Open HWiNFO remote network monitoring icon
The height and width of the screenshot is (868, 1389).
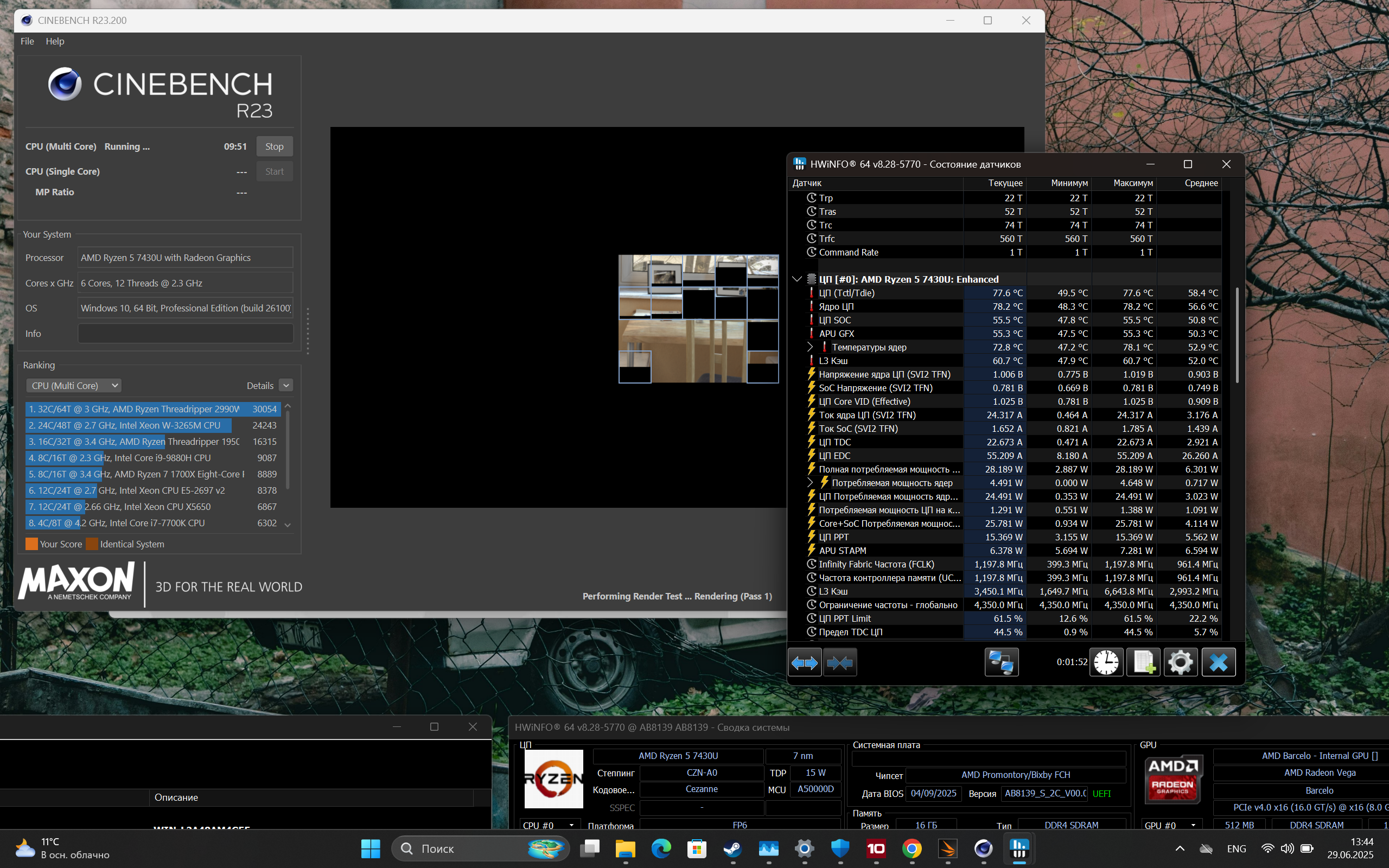click(1001, 663)
